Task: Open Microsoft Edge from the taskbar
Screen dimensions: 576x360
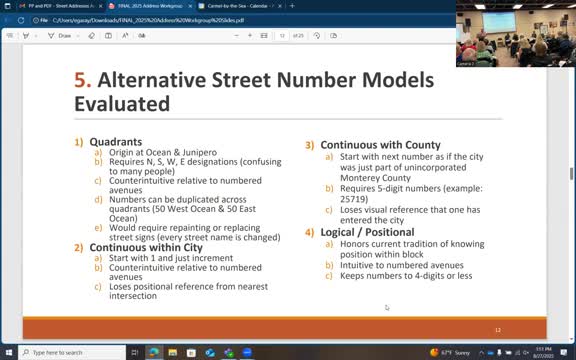Action: [154, 353]
